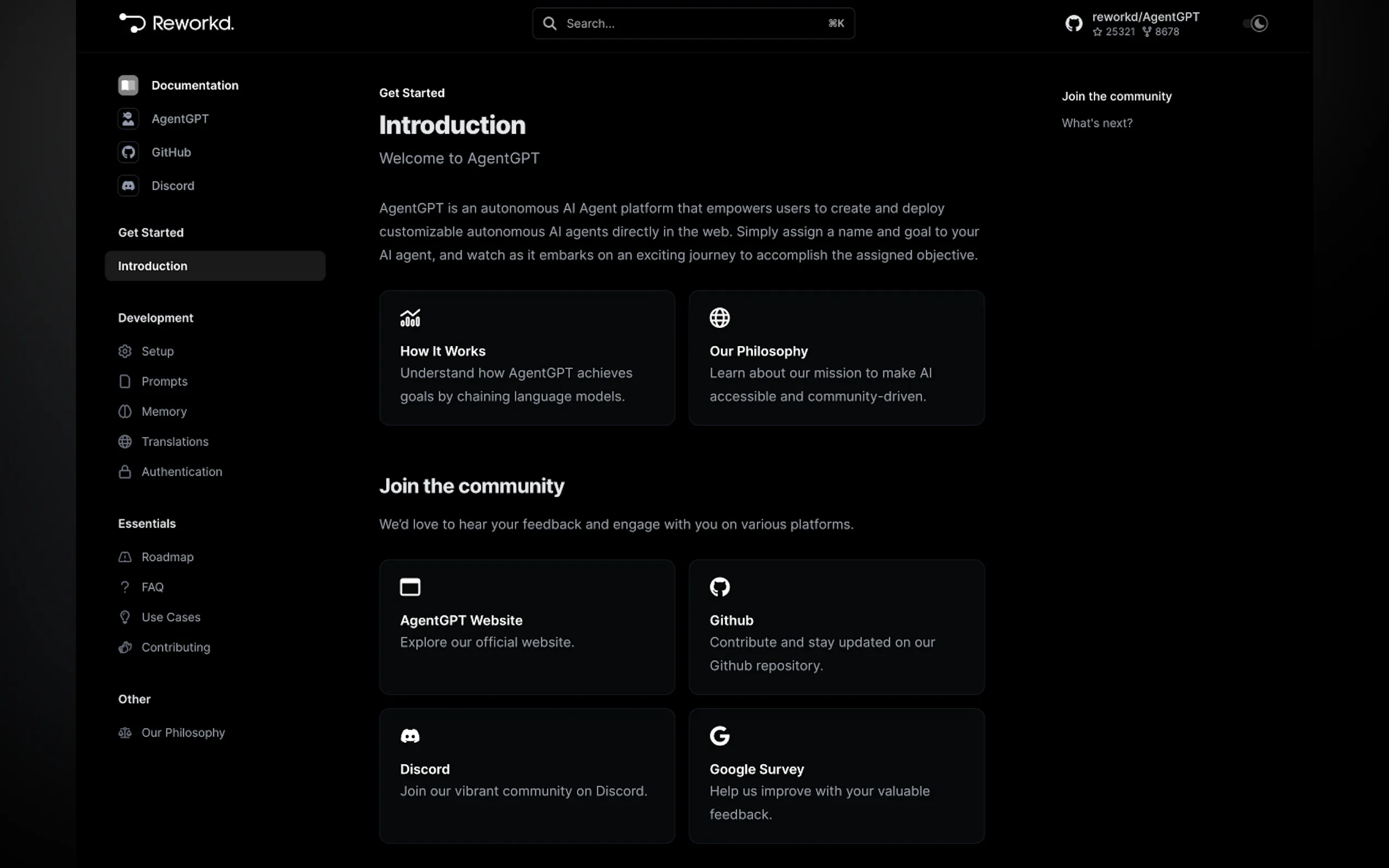The width and height of the screenshot is (1389, 868).
Task: Click the Discord icon in sidebar
Action: point(128,185)
